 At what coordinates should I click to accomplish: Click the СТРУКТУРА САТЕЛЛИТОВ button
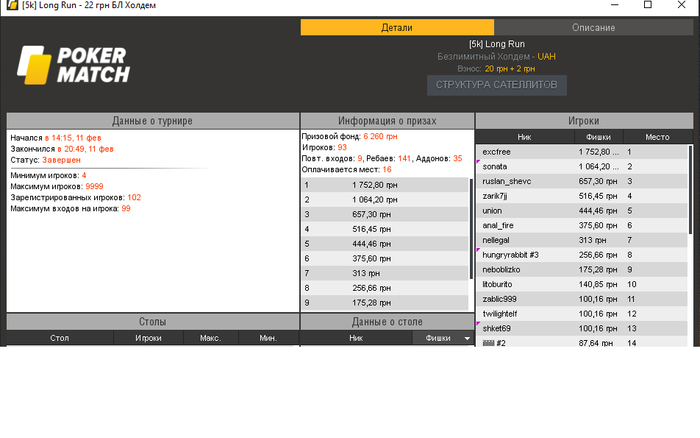pos(496,85)
